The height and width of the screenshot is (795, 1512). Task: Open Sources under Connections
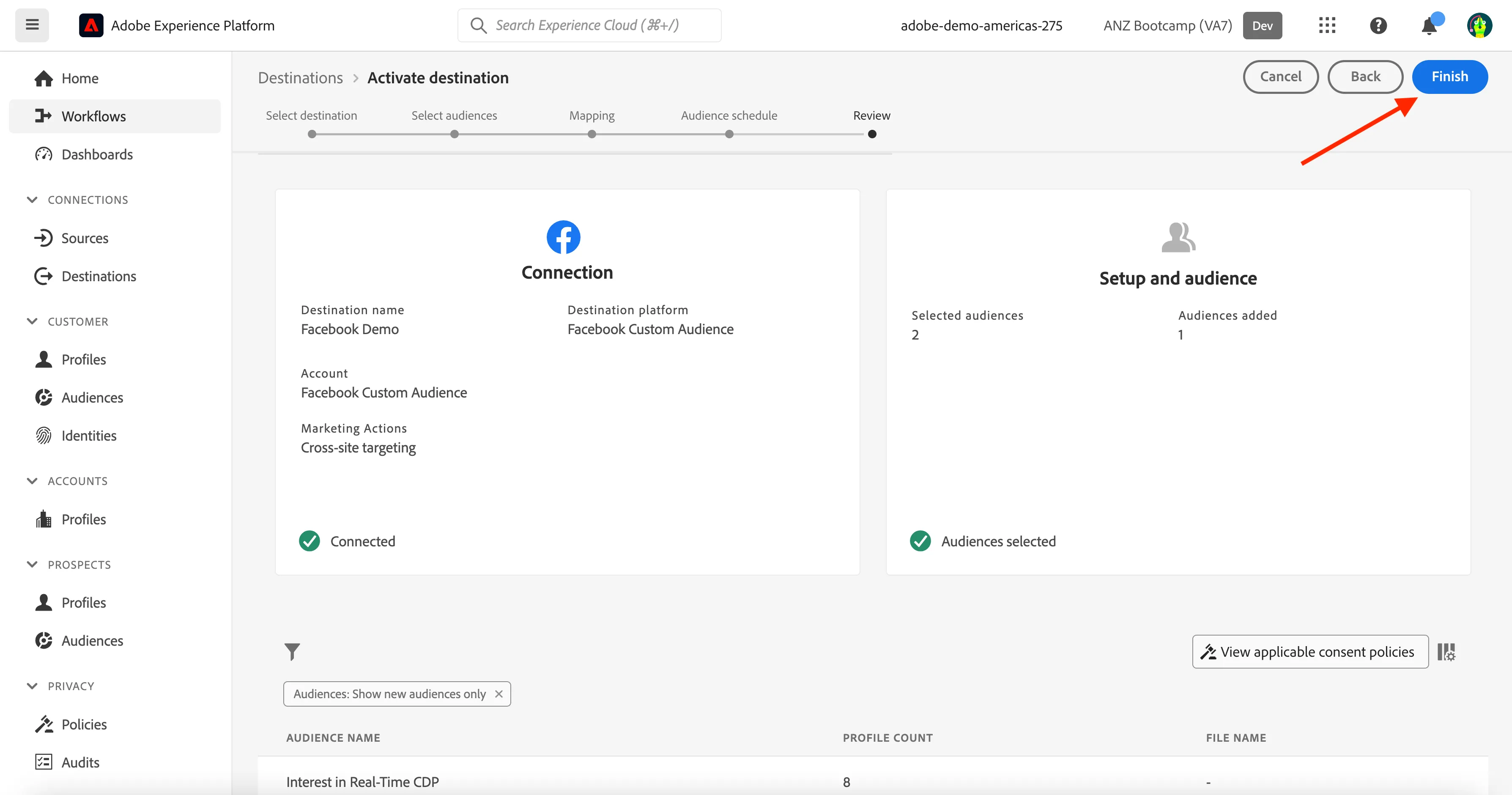[x=115, y=238]
